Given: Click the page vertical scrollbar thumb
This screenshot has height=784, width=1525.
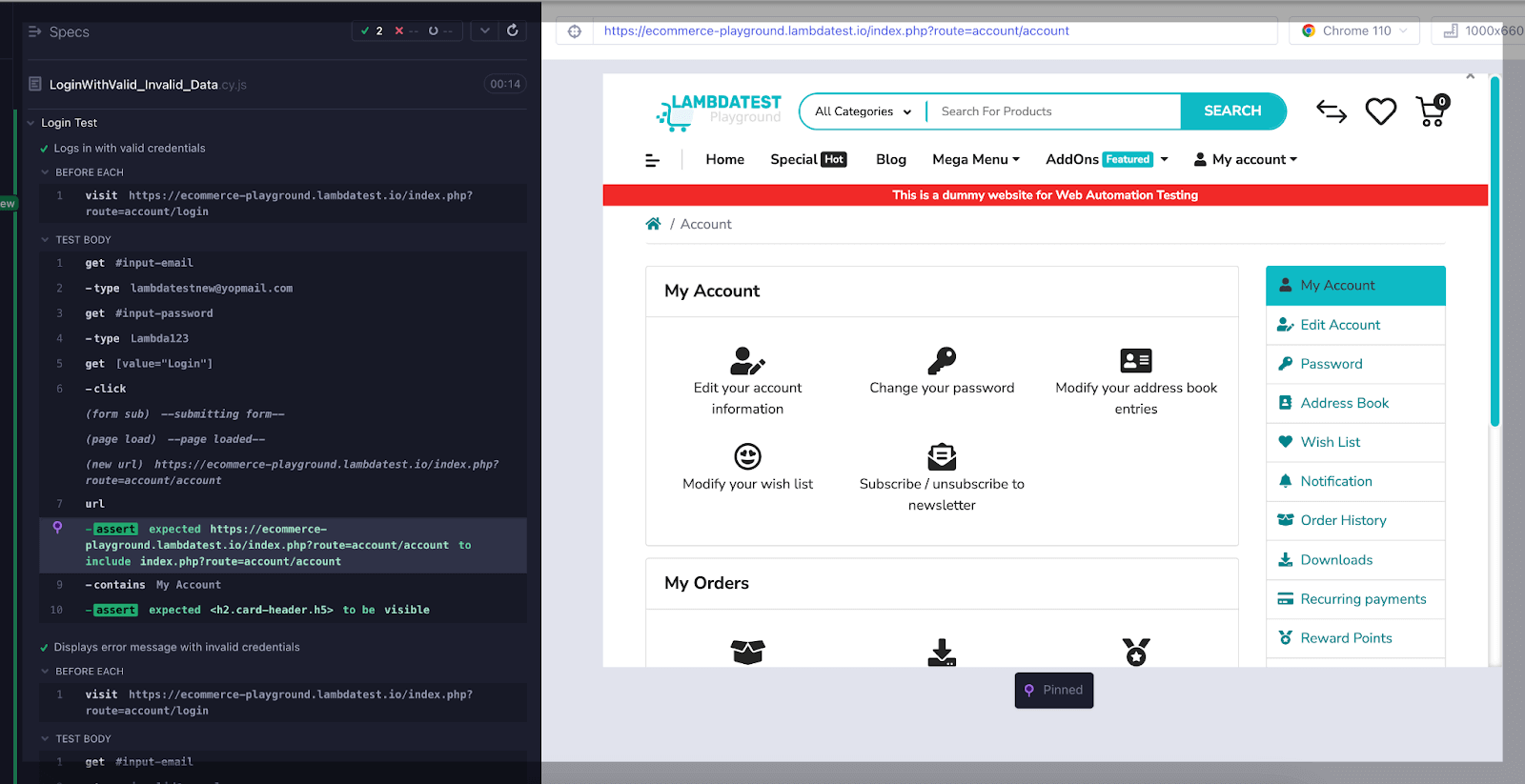Looking at the screenshot, I should click(1494, 252).
